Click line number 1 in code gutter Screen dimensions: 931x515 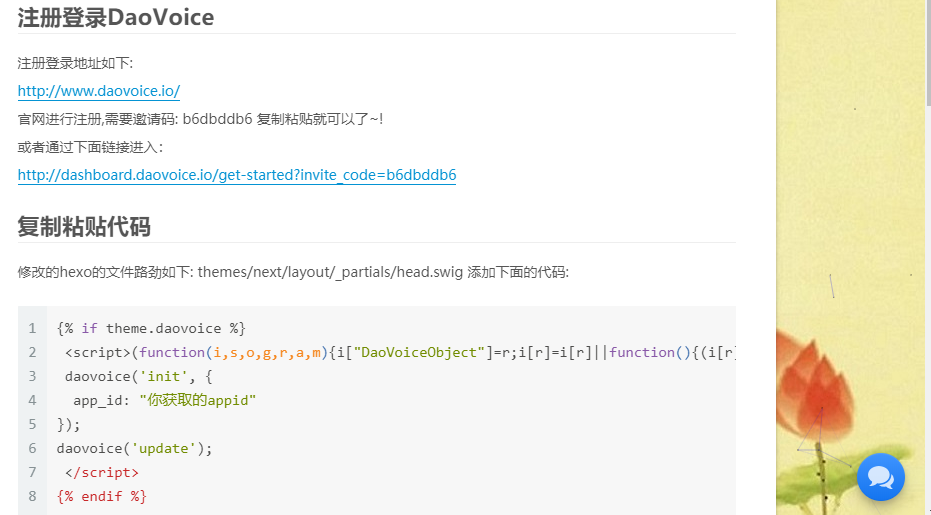(32, 328)
